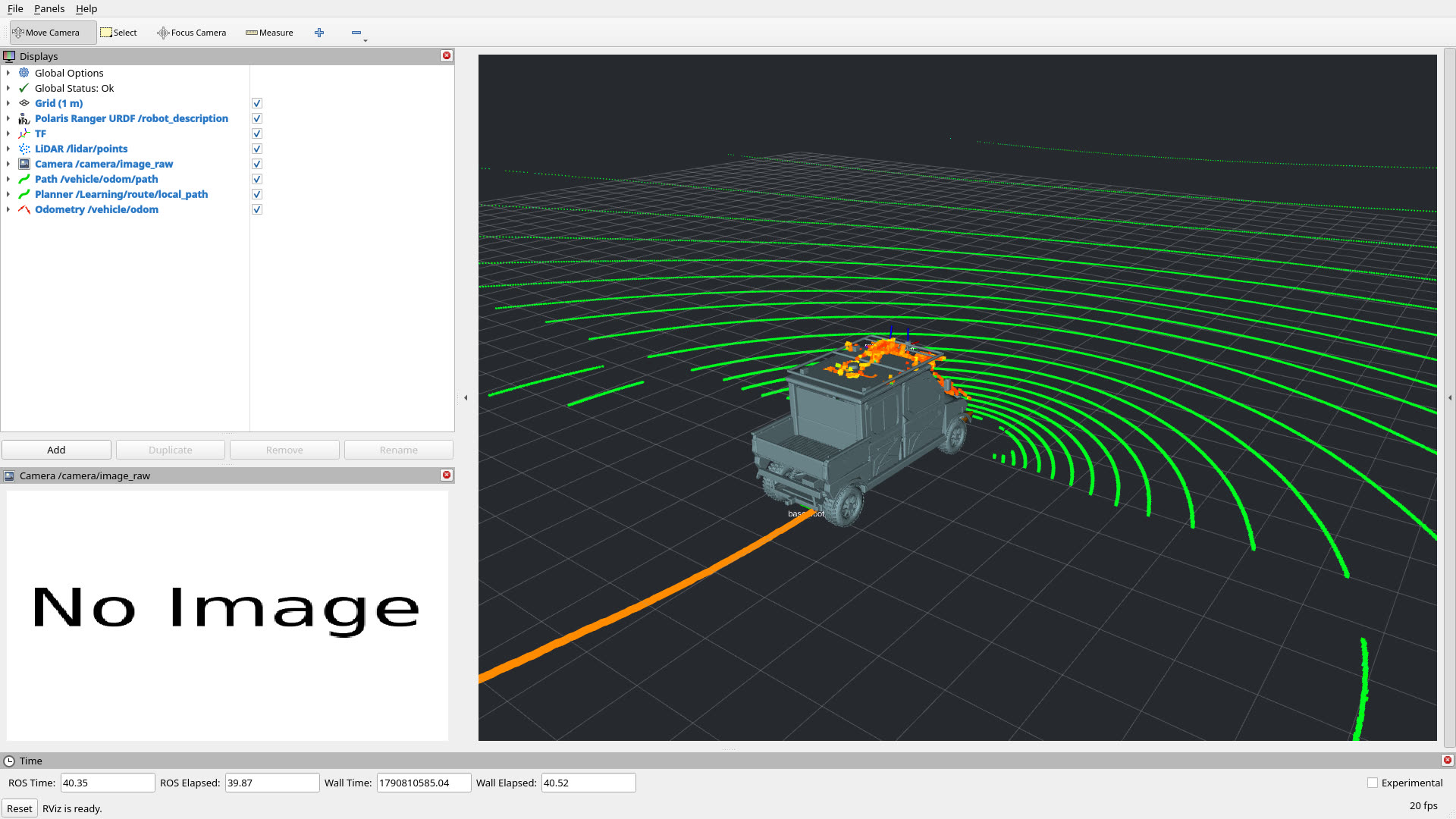The image size is (1456, 819).
Task: Open the Panels menu
Action: pyautogui.click(x=49, y=8)
